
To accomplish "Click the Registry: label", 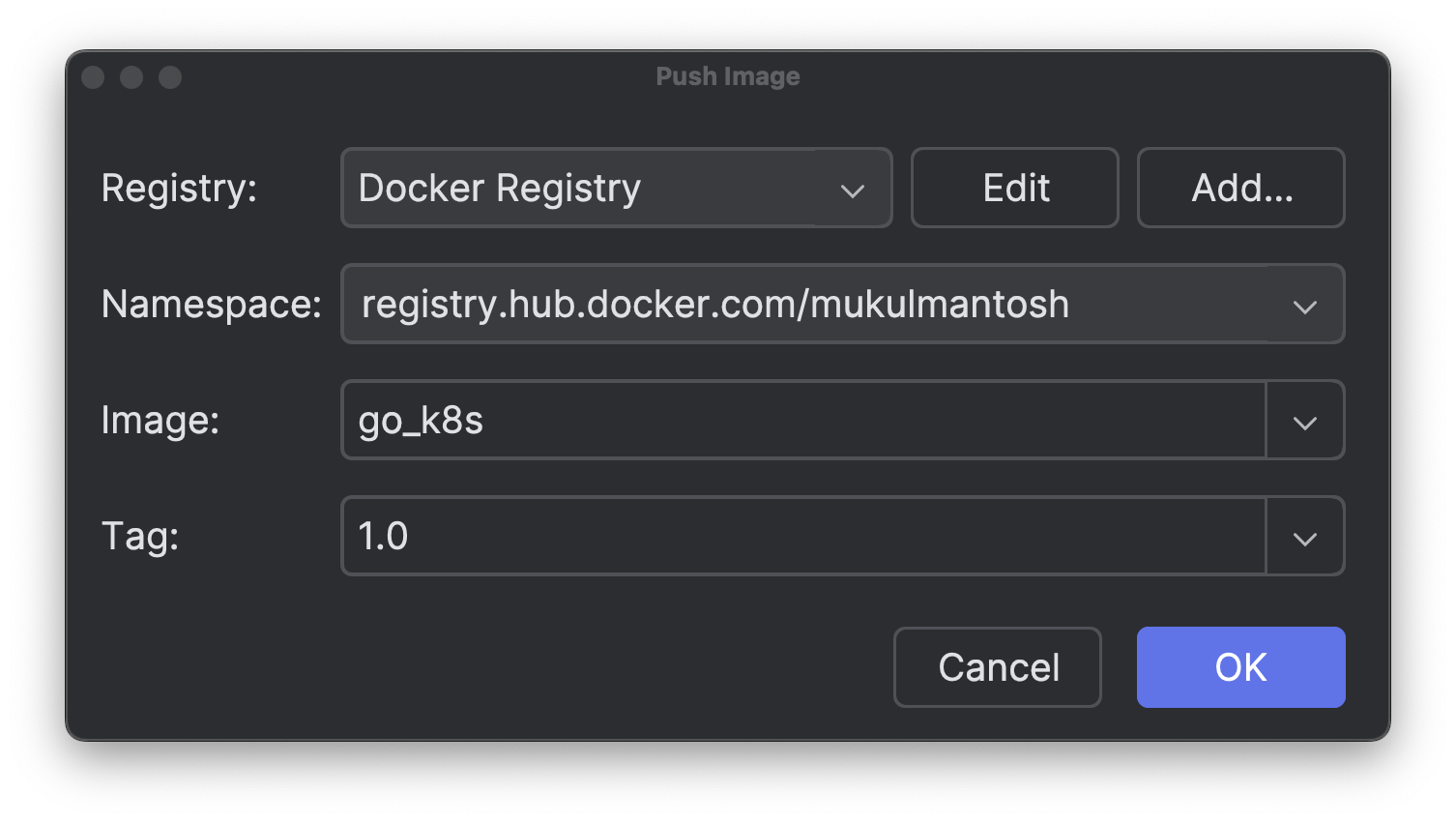I will [180, 188].
